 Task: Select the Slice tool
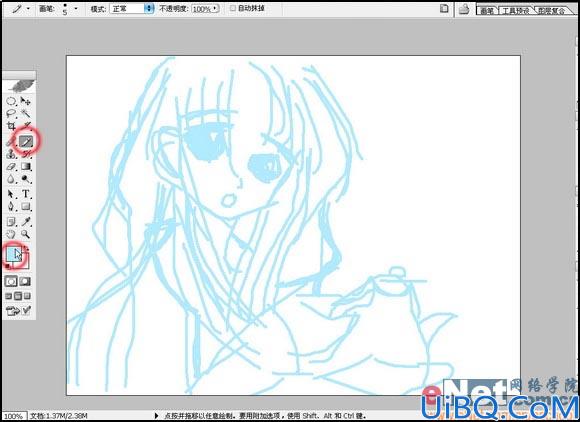tap(26, 125)
